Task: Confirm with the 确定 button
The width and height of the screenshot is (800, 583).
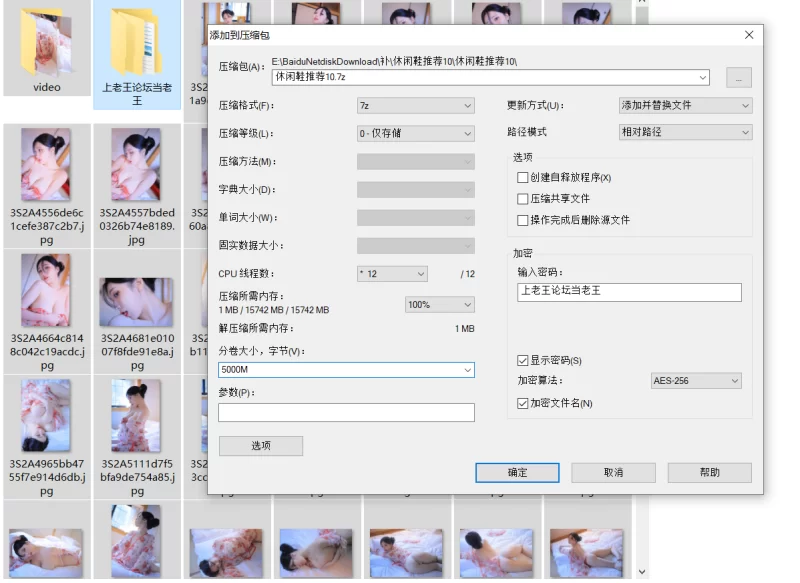Action: (x=517, y=473)
